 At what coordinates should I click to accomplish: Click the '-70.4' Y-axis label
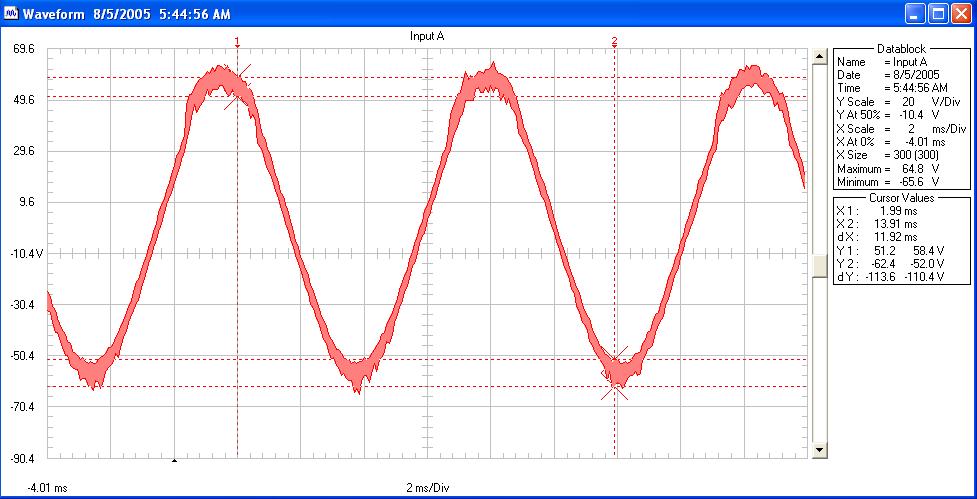click(24, 407)
